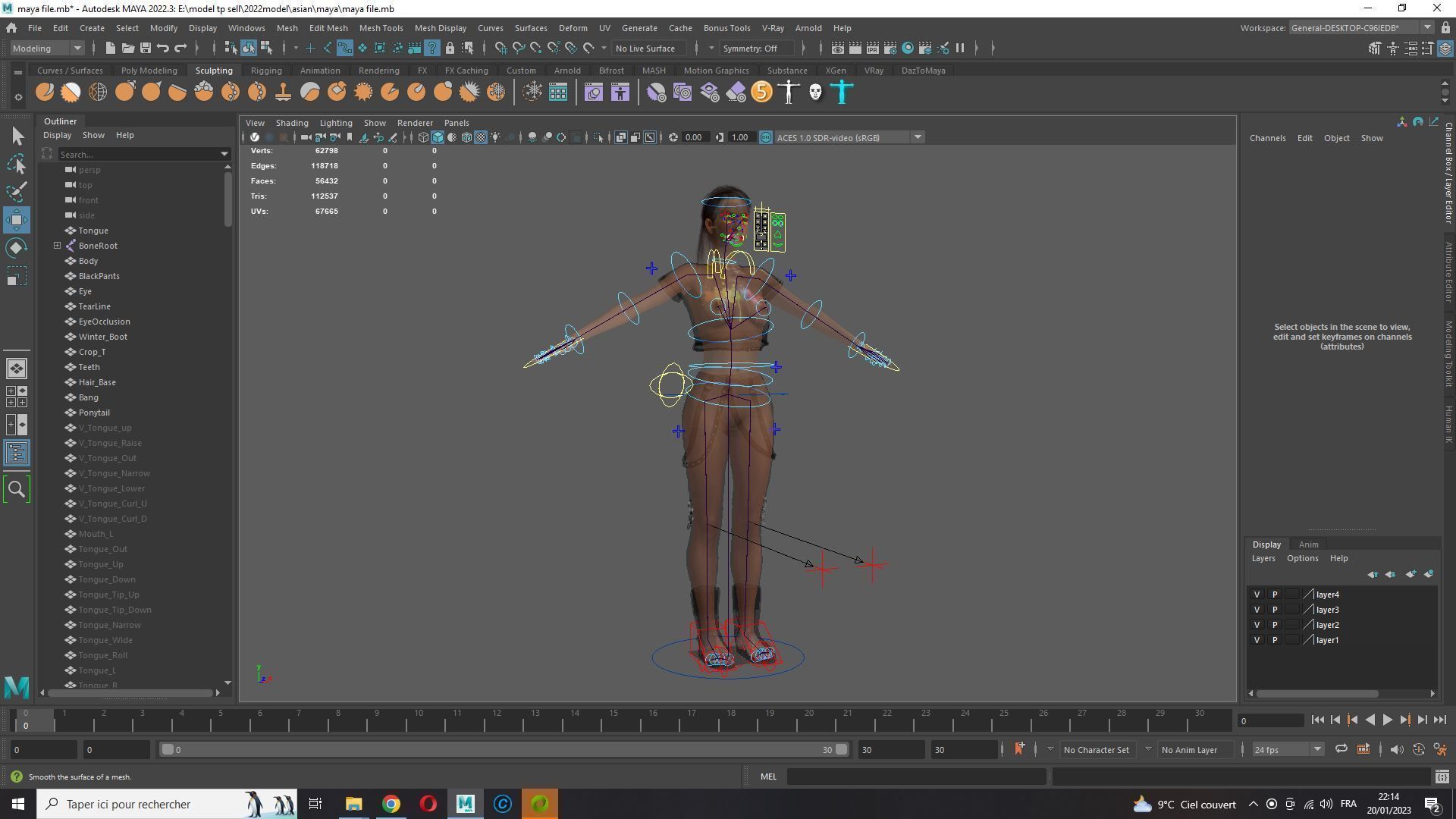Click the Save scene icon
The image size is (1456, 819).
click(146, 49)
